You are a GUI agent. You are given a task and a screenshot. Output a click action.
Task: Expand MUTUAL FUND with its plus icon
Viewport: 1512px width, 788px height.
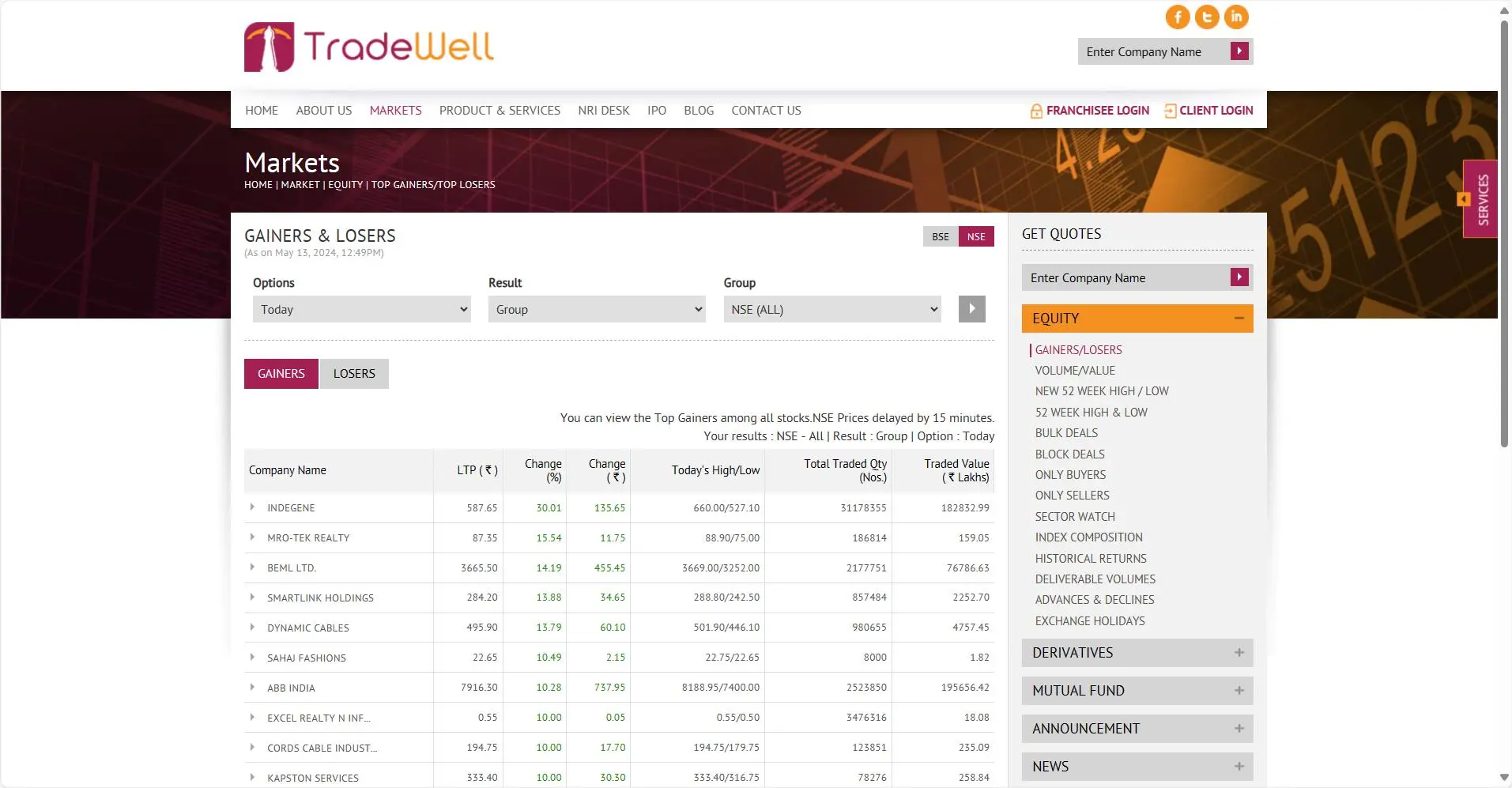pyautogui.click(x=1239, y=691)
